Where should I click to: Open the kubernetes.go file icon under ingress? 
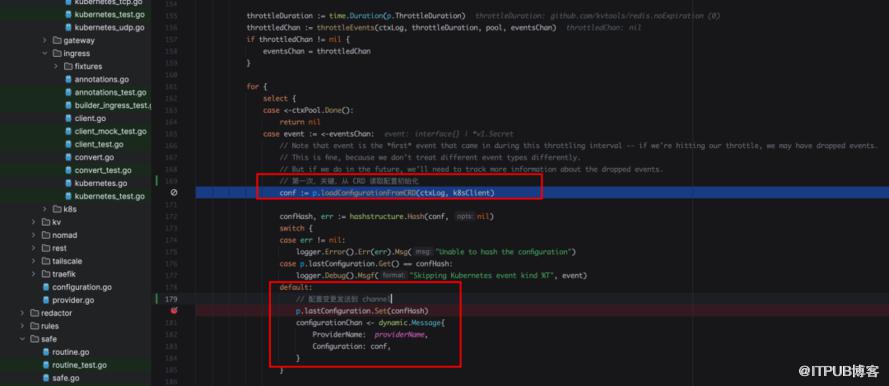pyautogui.click(x=69, y=183)
